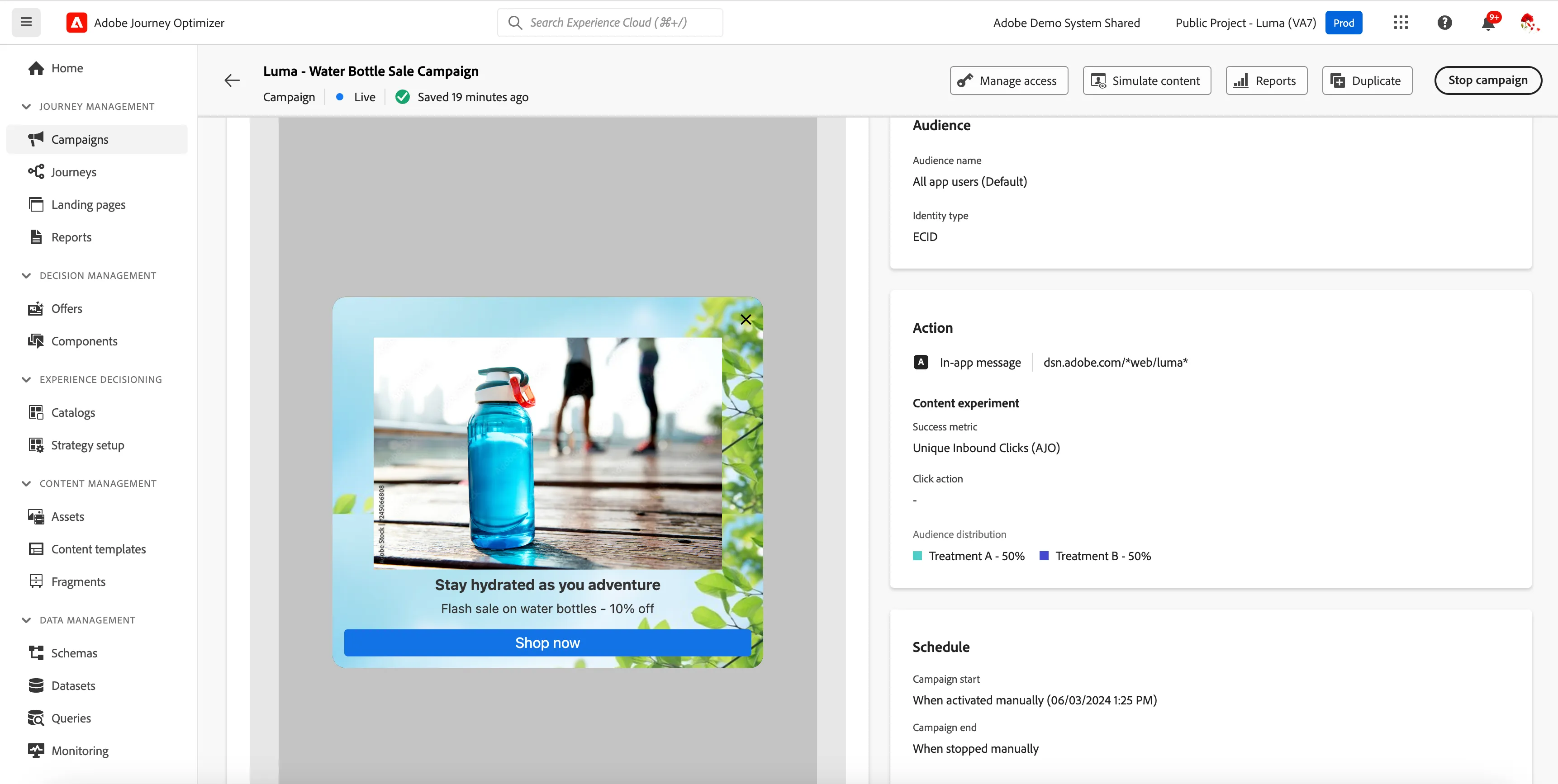Screen dimensions: 1558x784
Task: Click the Duplicate button
Action: pos(1367,80)
